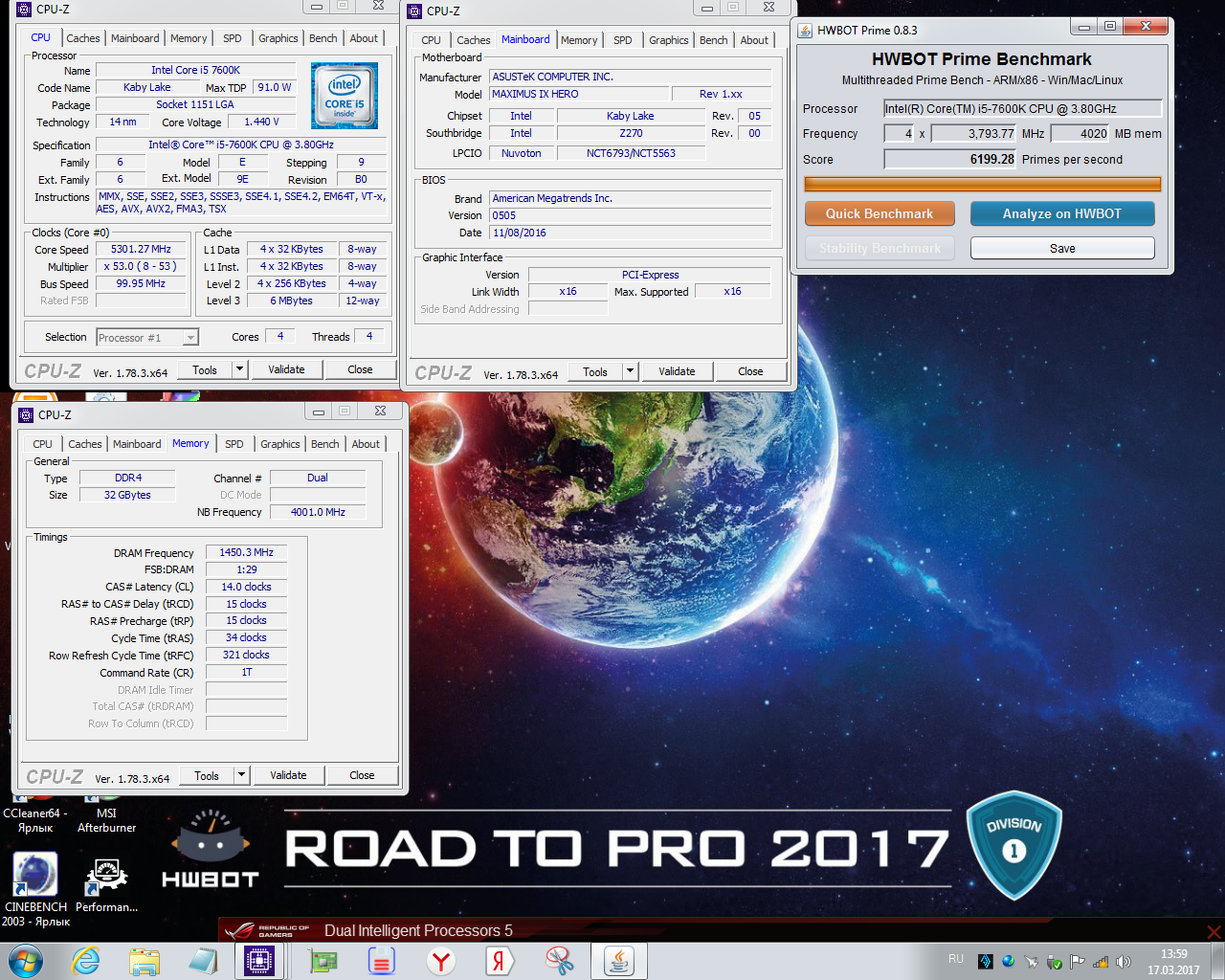Start the Quick Benchmark in HWBOT Prime
This screenshot has width=1225, height=980.
880,213
